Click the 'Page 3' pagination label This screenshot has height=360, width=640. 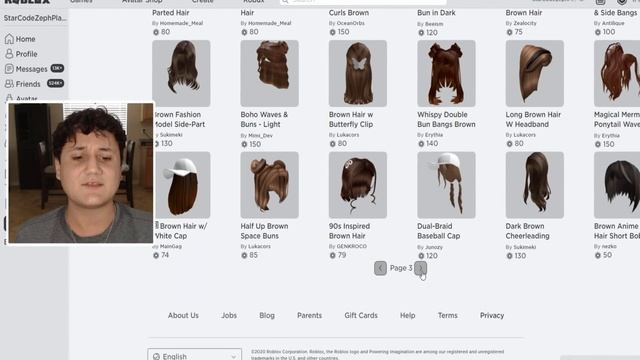(x=401, y=268)
